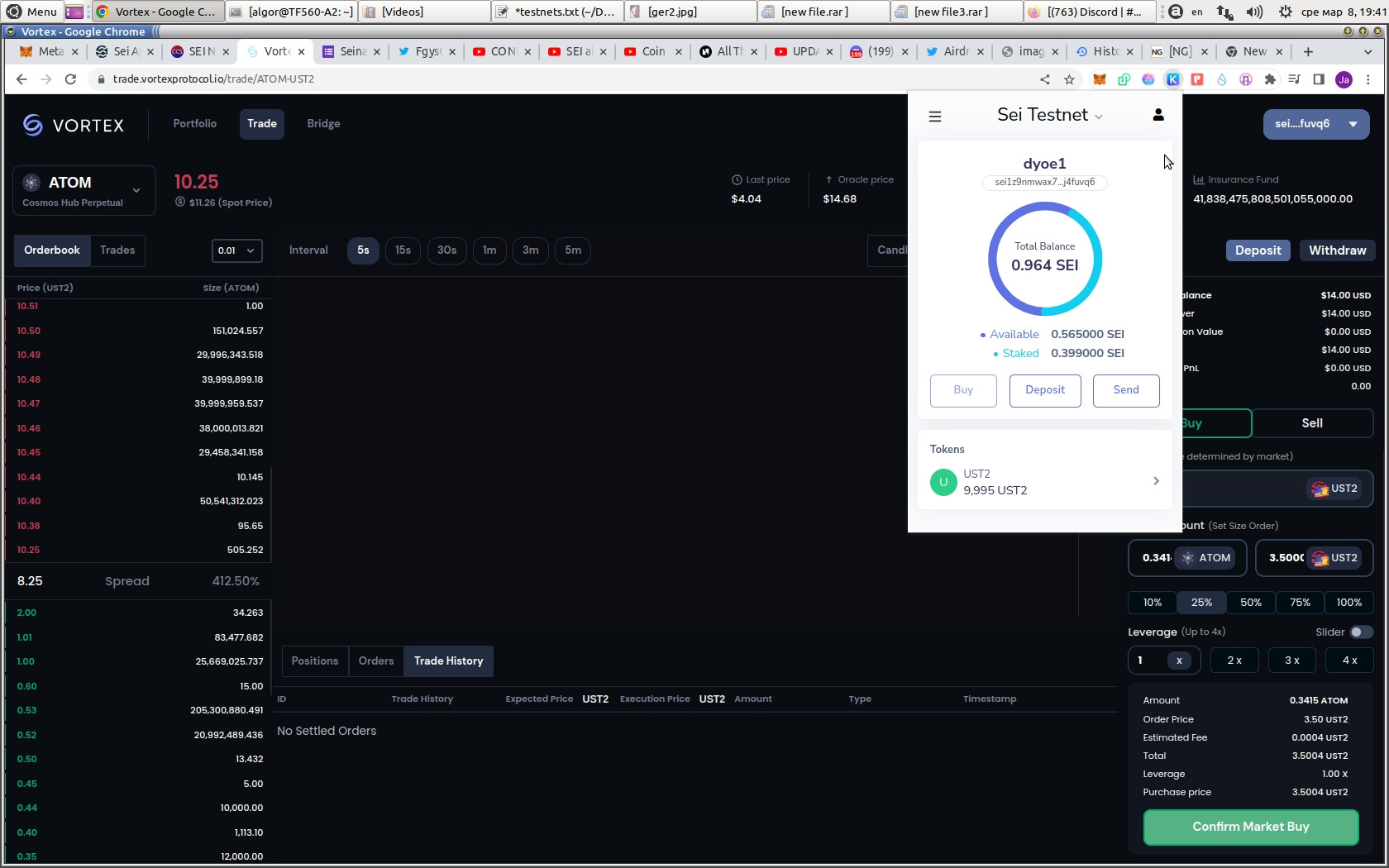Image resolution: width=1389 pixels, height=868 pixels.
Task: Click the Withdraw button
Action: tap(1337, 250)
